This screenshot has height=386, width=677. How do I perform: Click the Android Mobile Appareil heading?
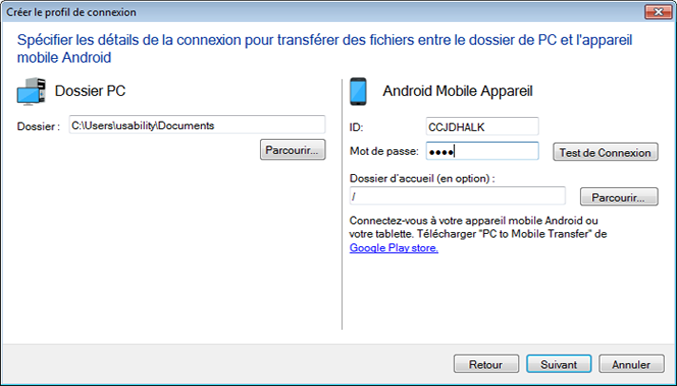458,91
